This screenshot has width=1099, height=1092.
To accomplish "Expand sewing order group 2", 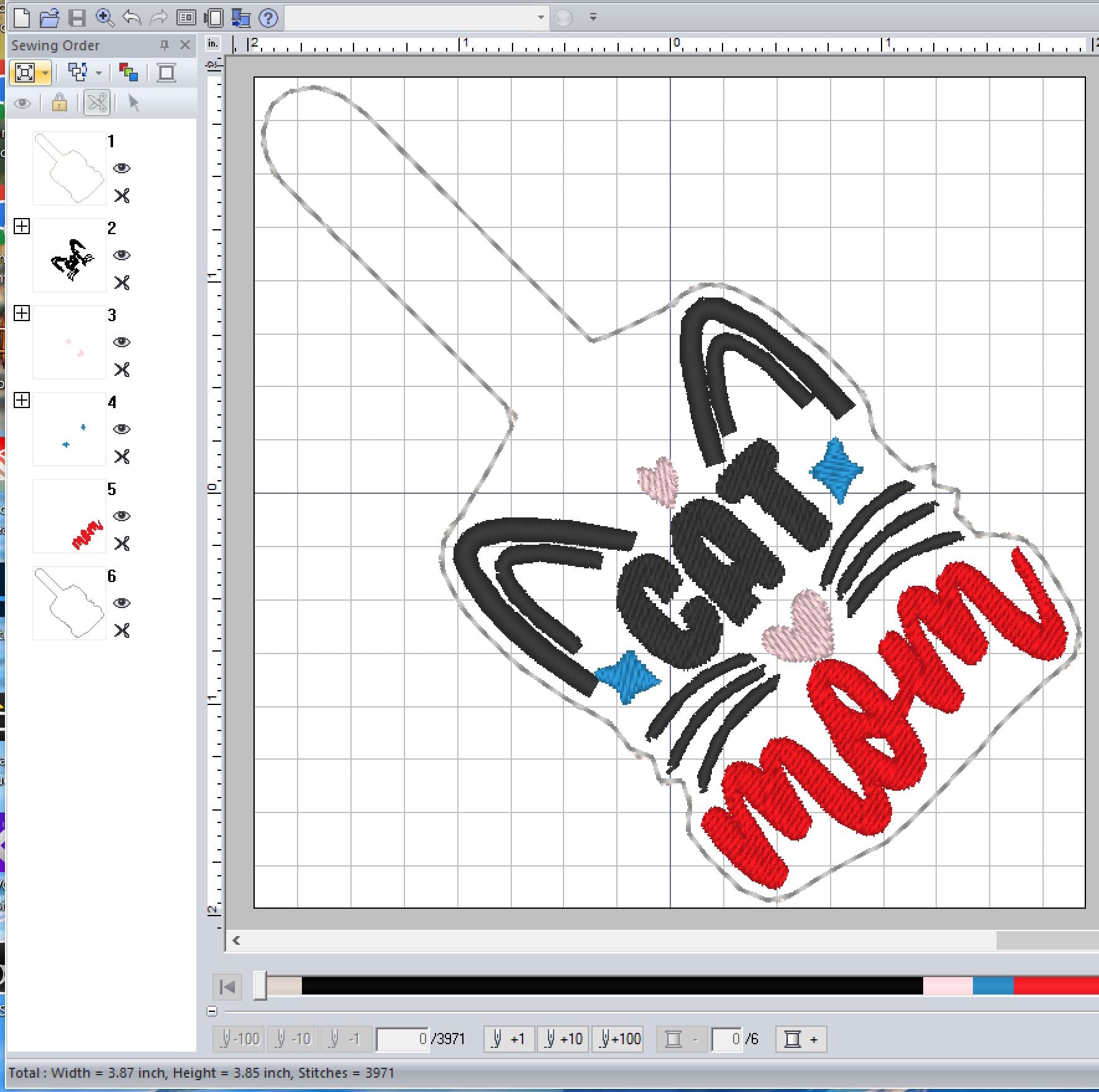I will [22, 226].
